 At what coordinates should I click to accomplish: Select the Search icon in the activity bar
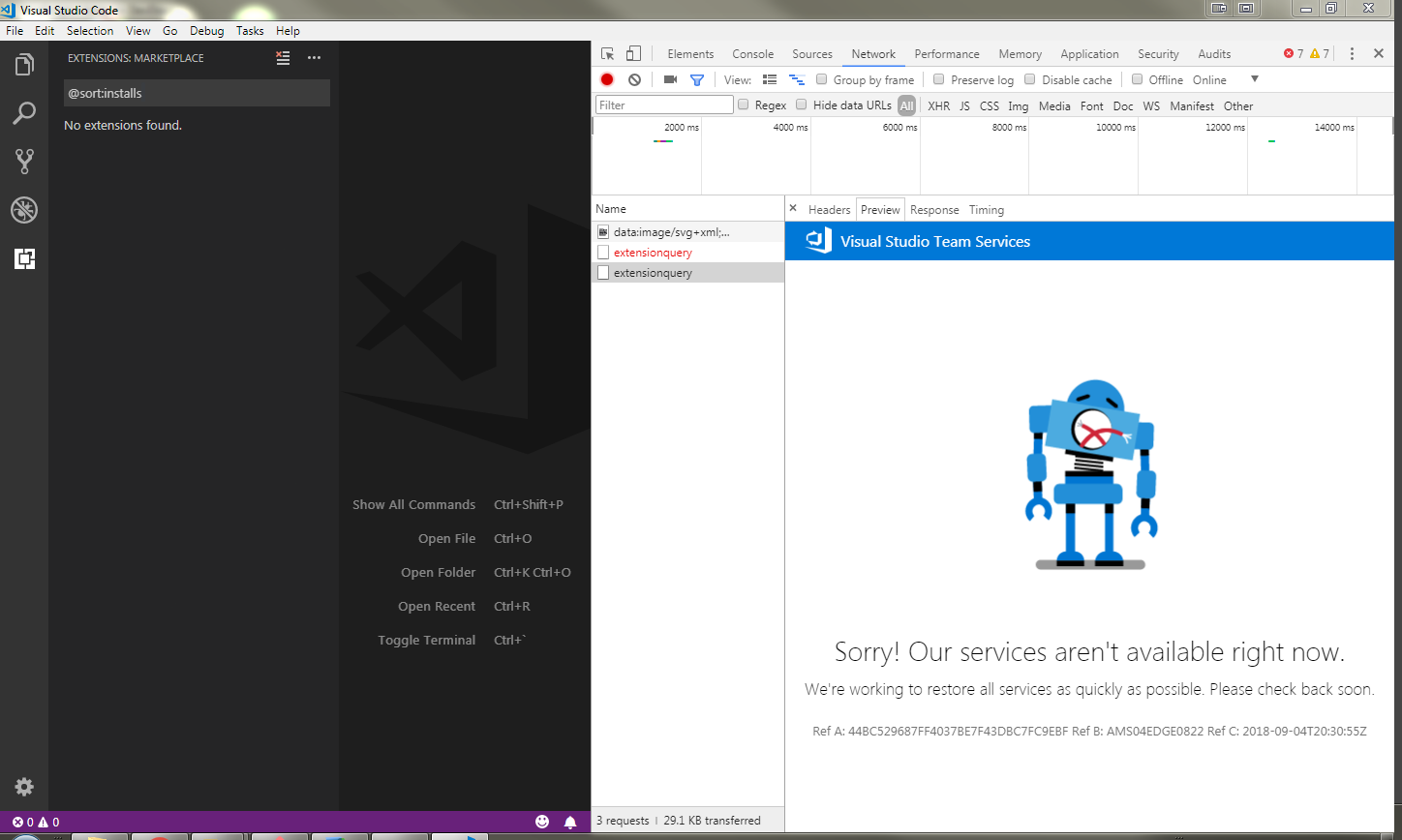24,113
